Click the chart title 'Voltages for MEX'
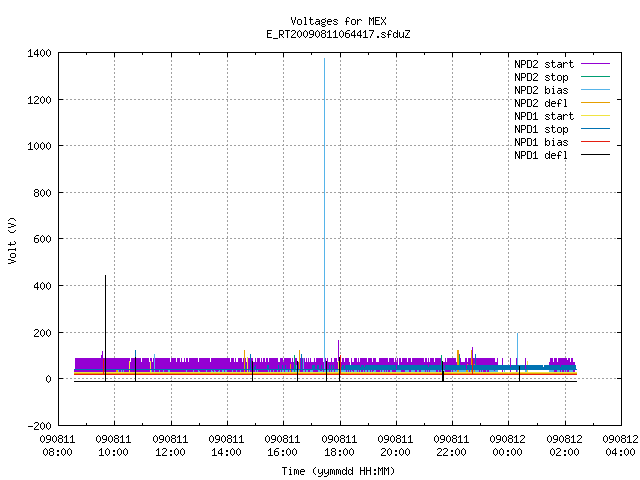 pos(338,21)
